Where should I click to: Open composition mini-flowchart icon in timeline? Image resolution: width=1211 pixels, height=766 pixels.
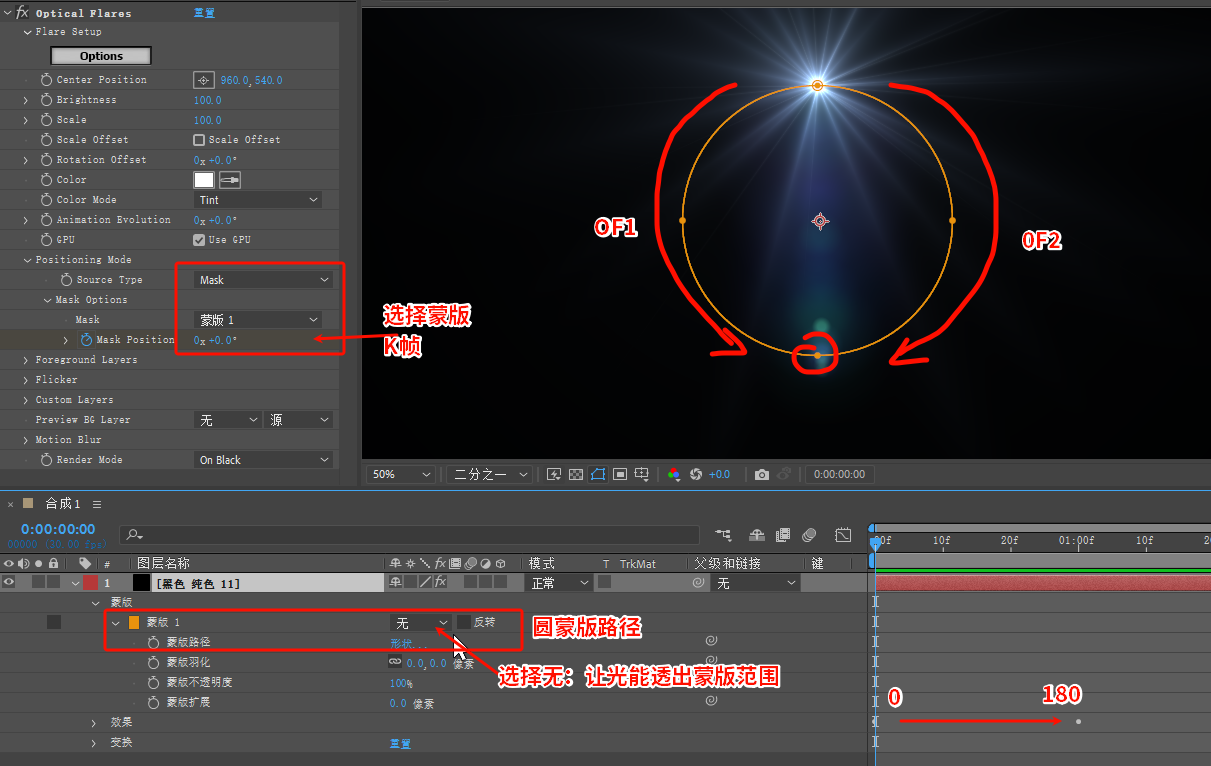pyautogui.click(x=723, y=535)
